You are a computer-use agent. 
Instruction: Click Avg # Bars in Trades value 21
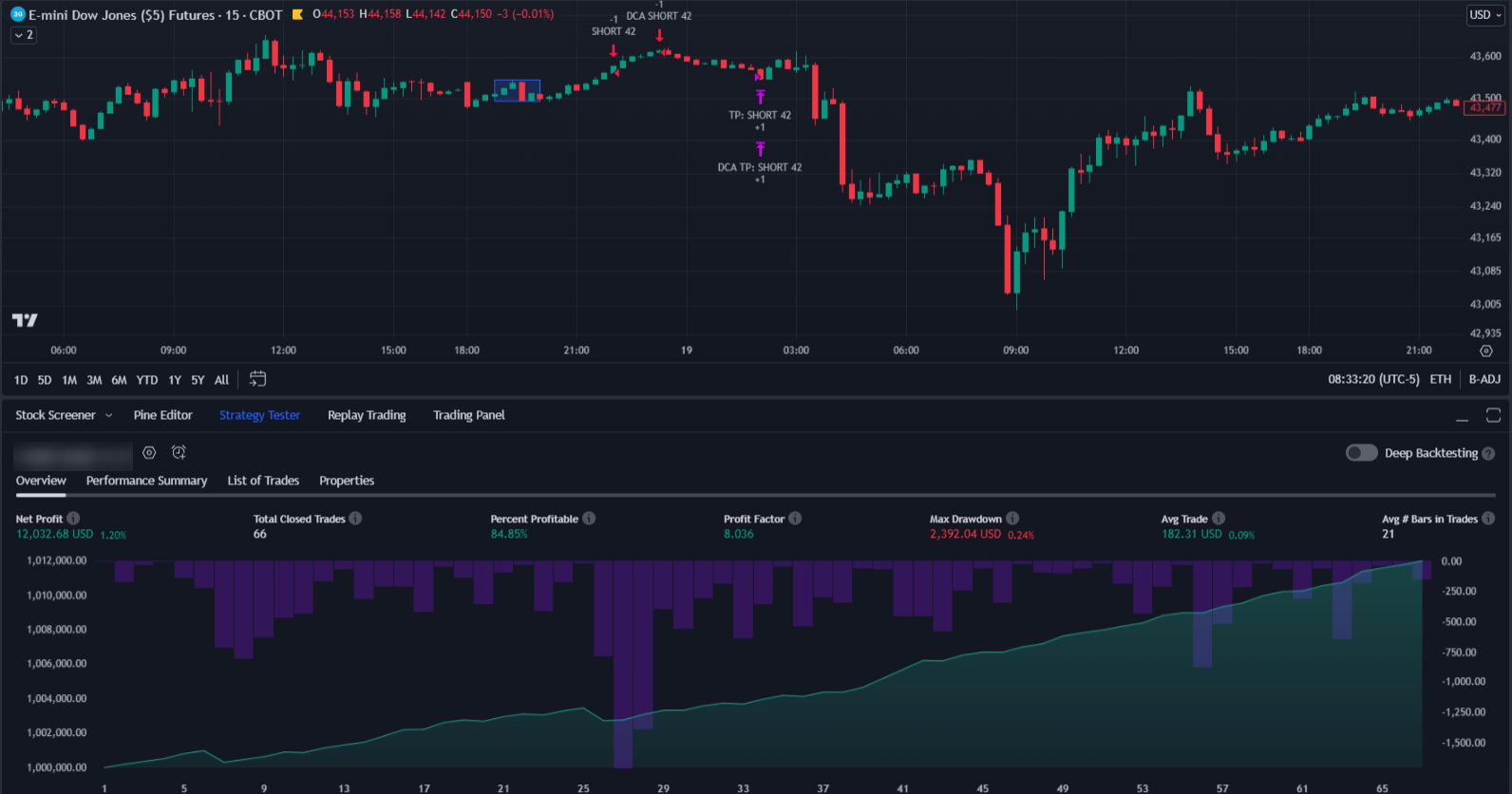pyautogui.click(x=1388, y=534)
